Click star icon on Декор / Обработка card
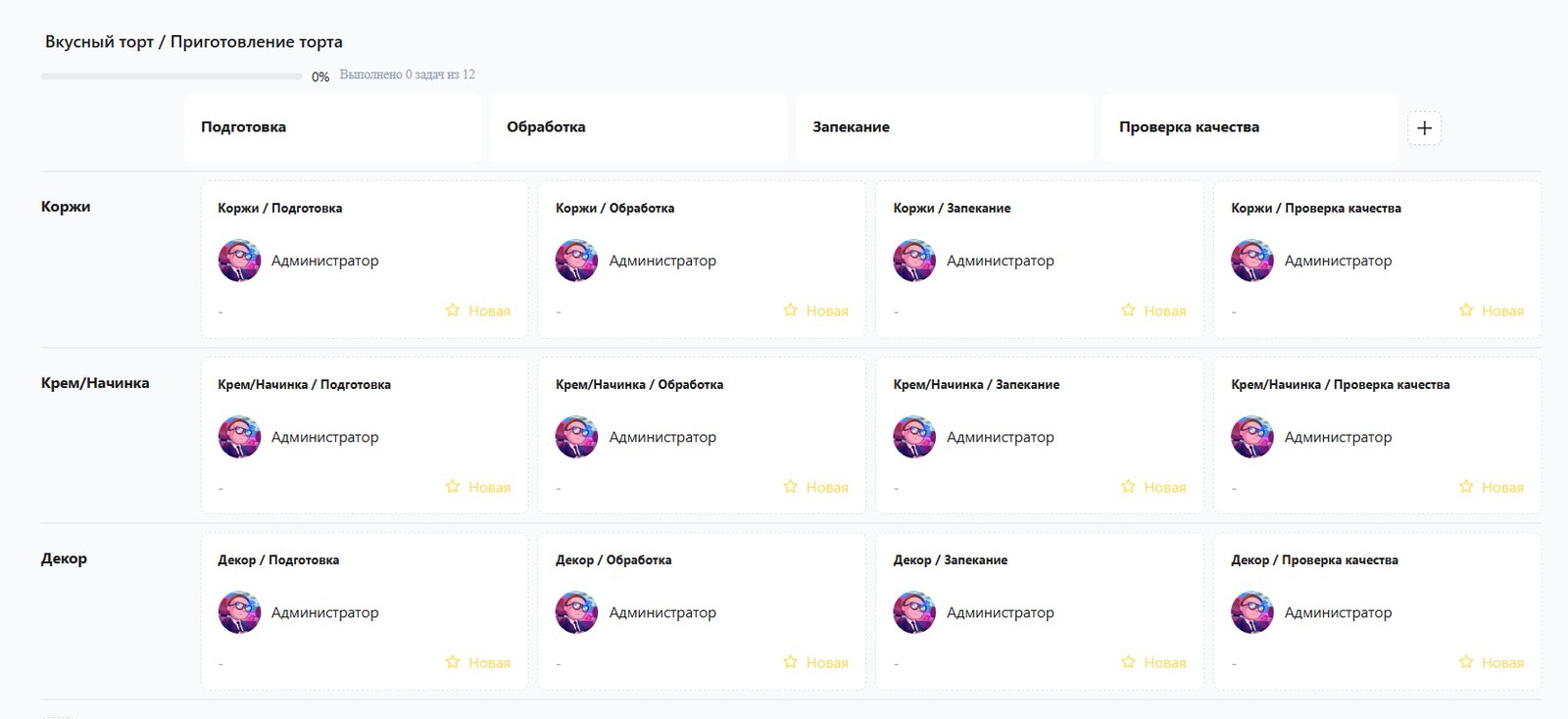This screenshot has height=719, width=1568. pos(791,662)
